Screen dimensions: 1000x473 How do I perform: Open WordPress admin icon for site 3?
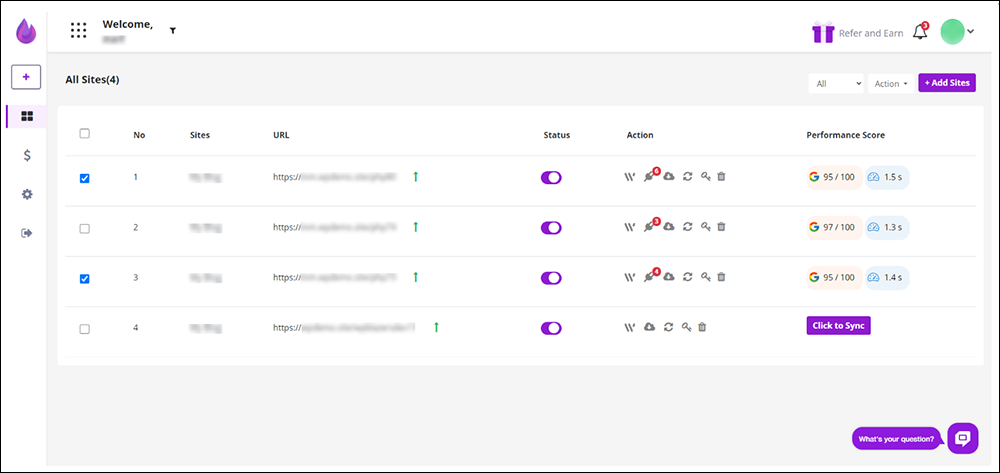[x=629, y=277]
